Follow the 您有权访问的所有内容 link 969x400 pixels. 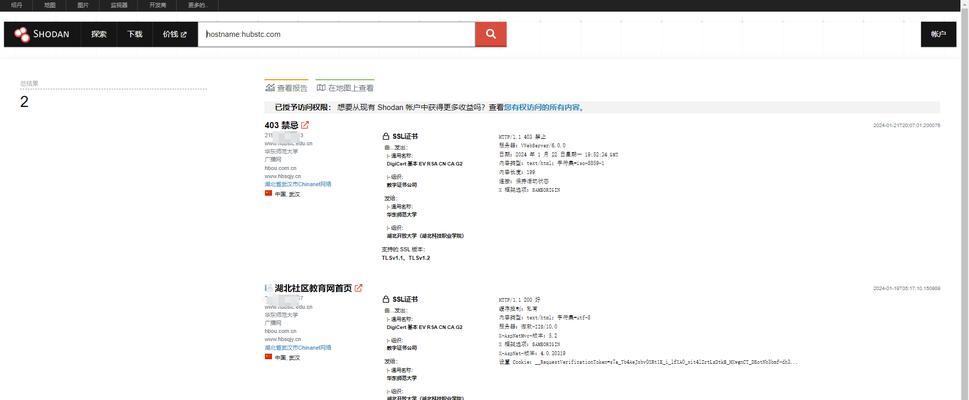pos(544,107)
